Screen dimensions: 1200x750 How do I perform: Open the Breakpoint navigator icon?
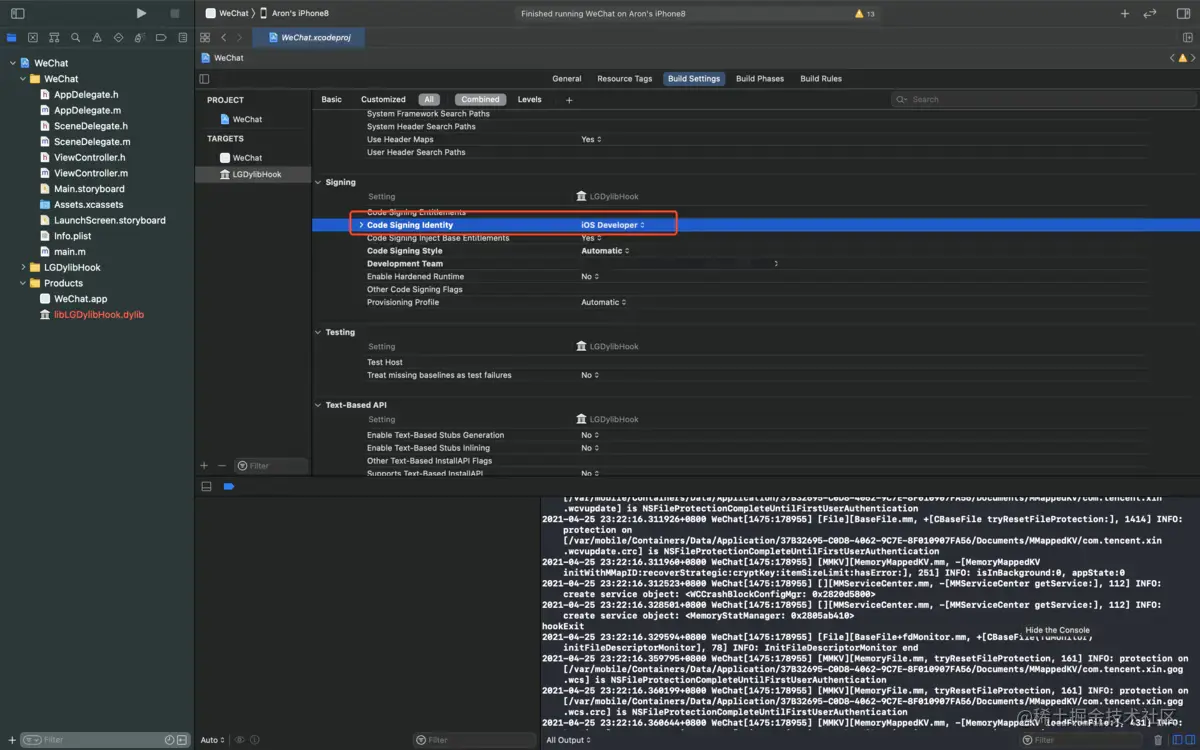click(x=161, y=37)
